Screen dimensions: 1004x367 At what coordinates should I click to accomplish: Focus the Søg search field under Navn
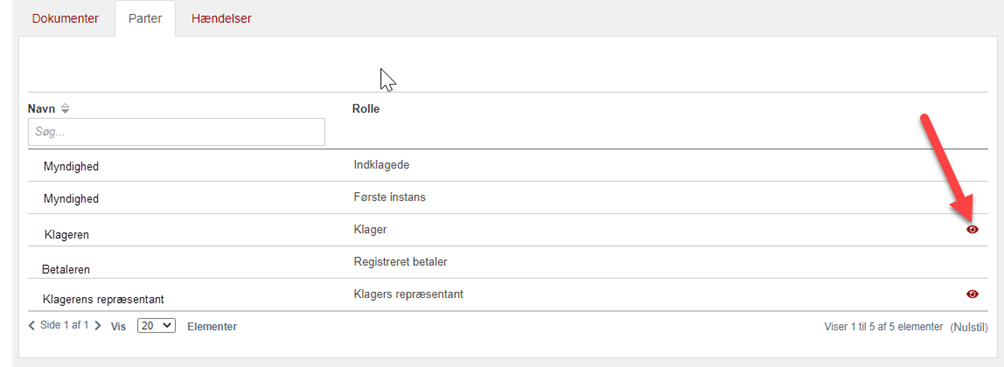[177, 132]
